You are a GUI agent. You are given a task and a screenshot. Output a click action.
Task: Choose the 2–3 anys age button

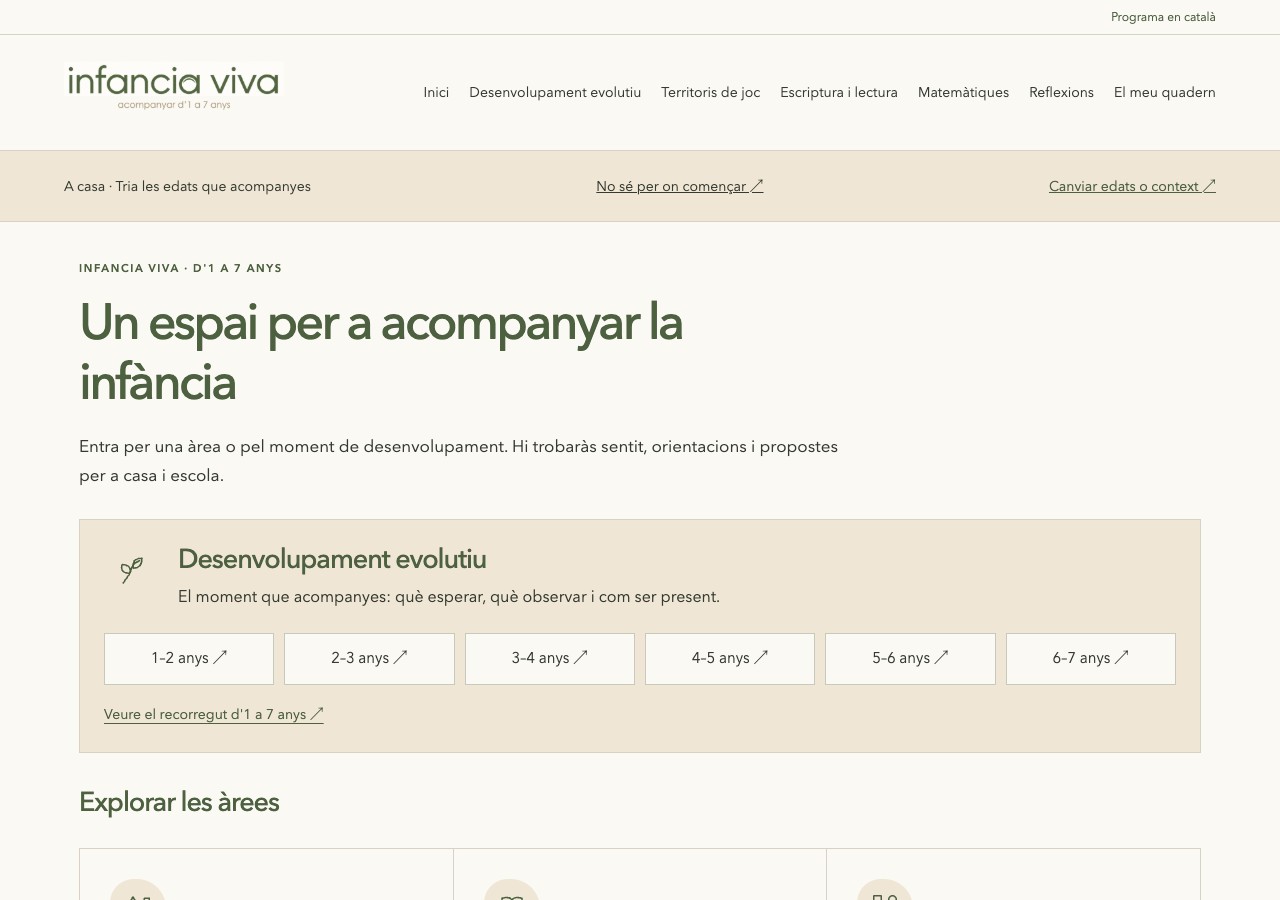click(x=369, y=659)
